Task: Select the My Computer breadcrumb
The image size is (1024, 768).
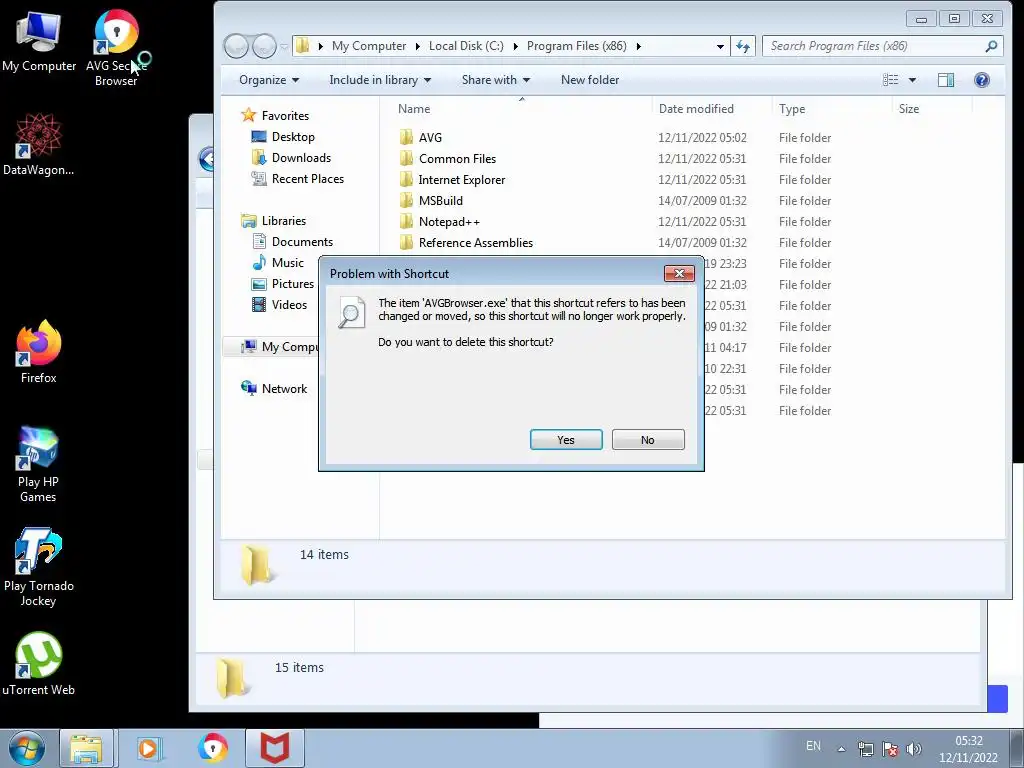Action: click(x=369, y=46)
